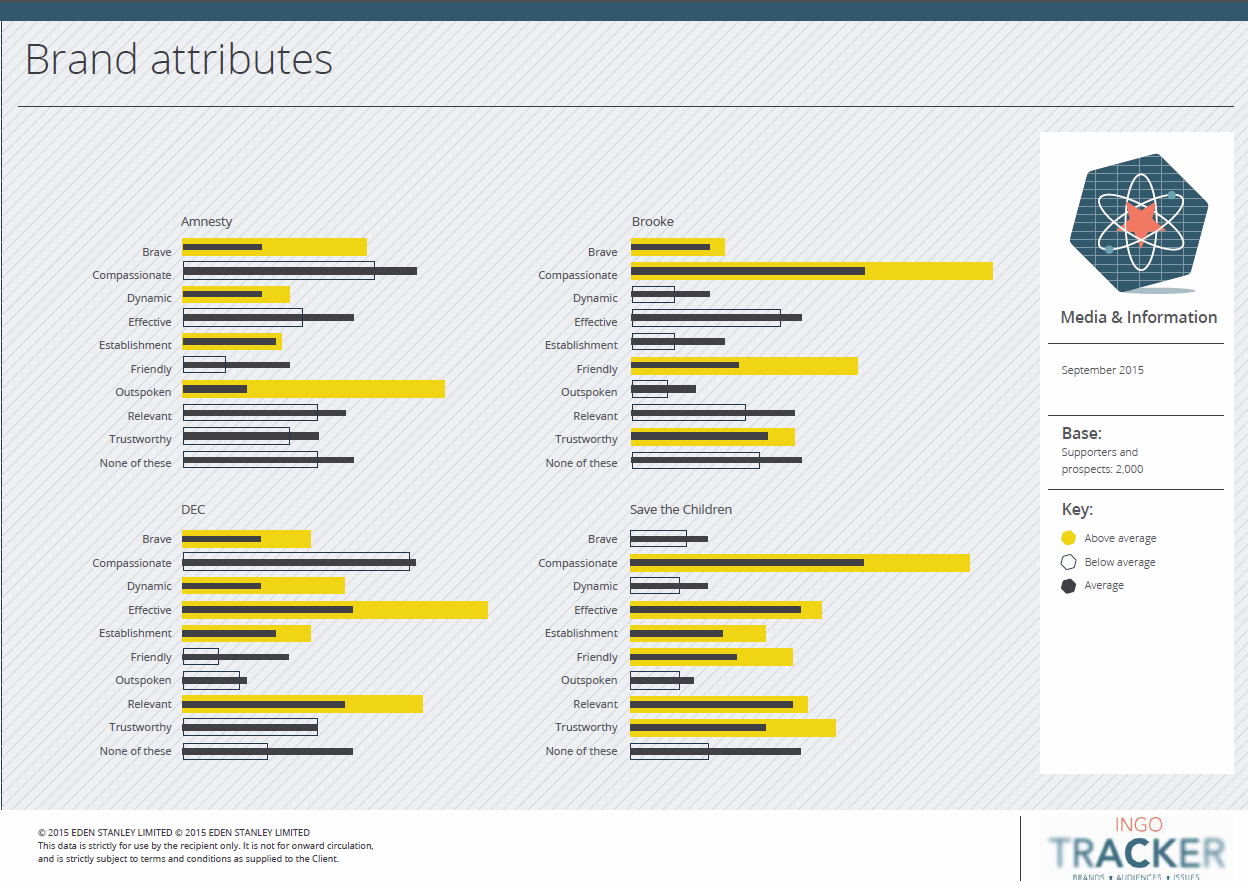Select the yellow Dynamic bar in DEC chart
The height and width of the screenshot is (886, 1248).
point(263,586)
